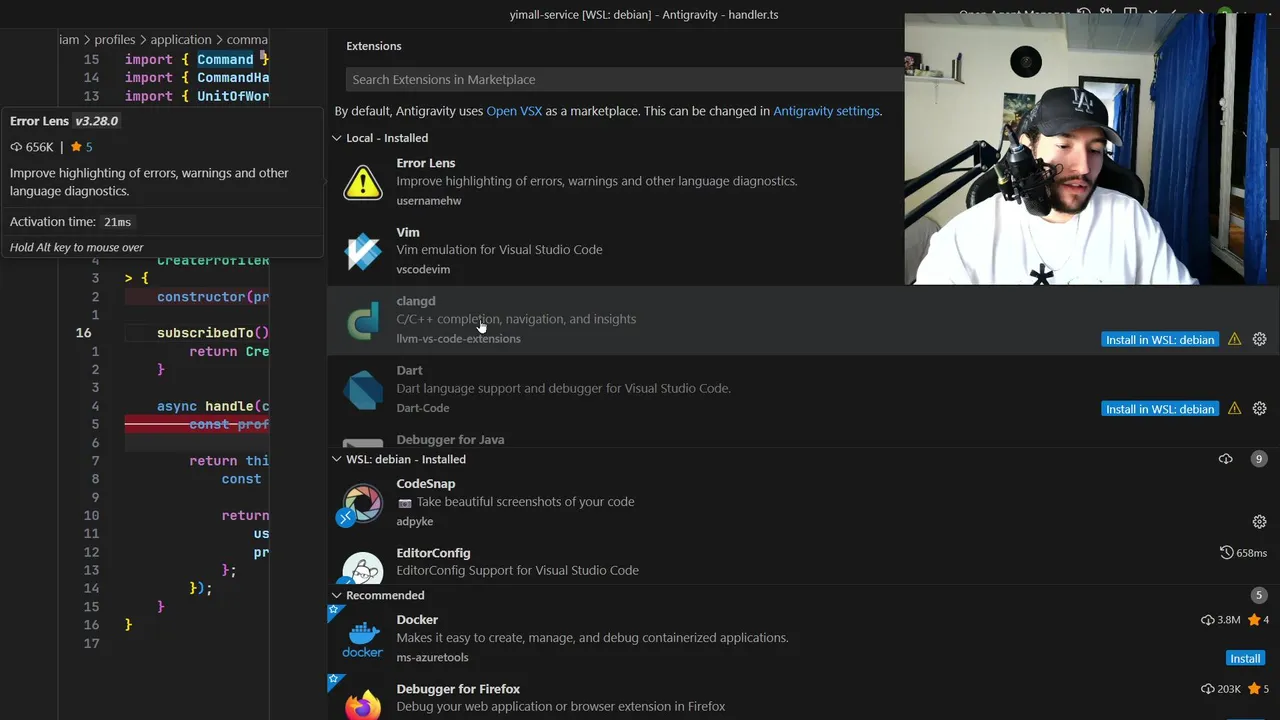
Task: Click the 'llvm-vs-code-extensions' publisher name
Action: pyautogui.click(x=458, y=339)
